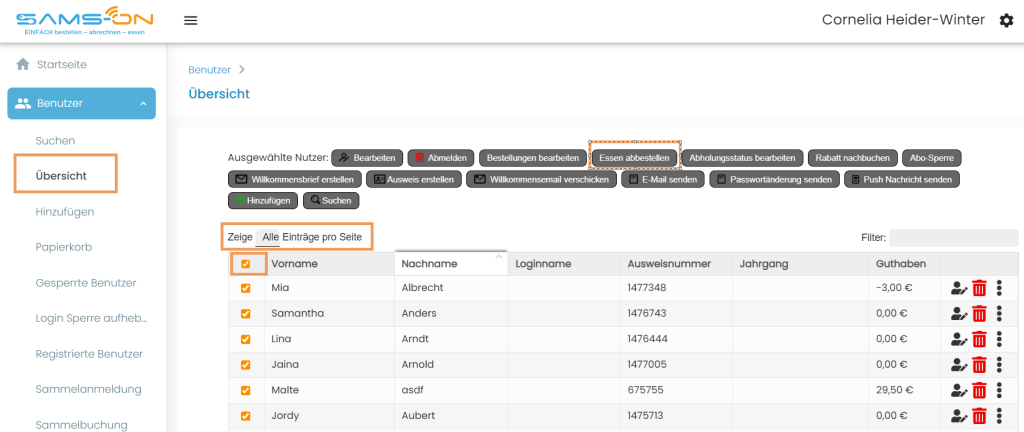Open more options for Jordy Aubert

point(999,416)
